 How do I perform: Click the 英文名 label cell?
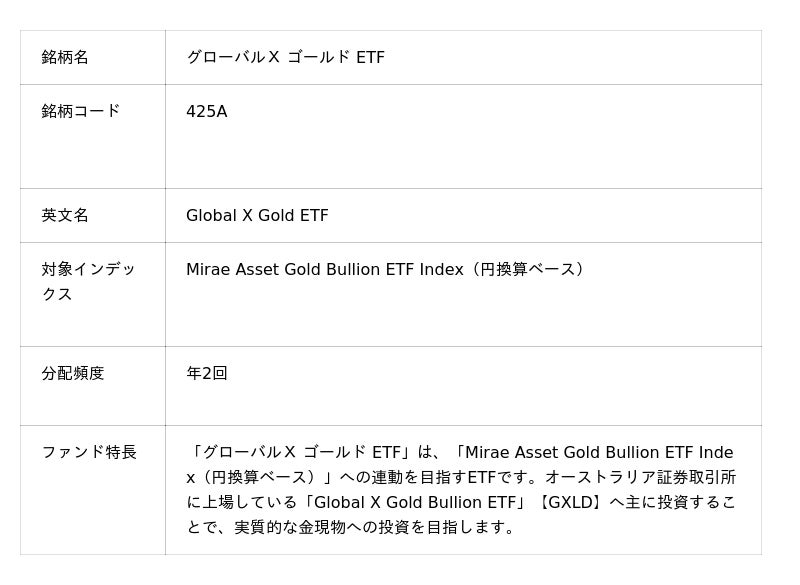[65, 216]
